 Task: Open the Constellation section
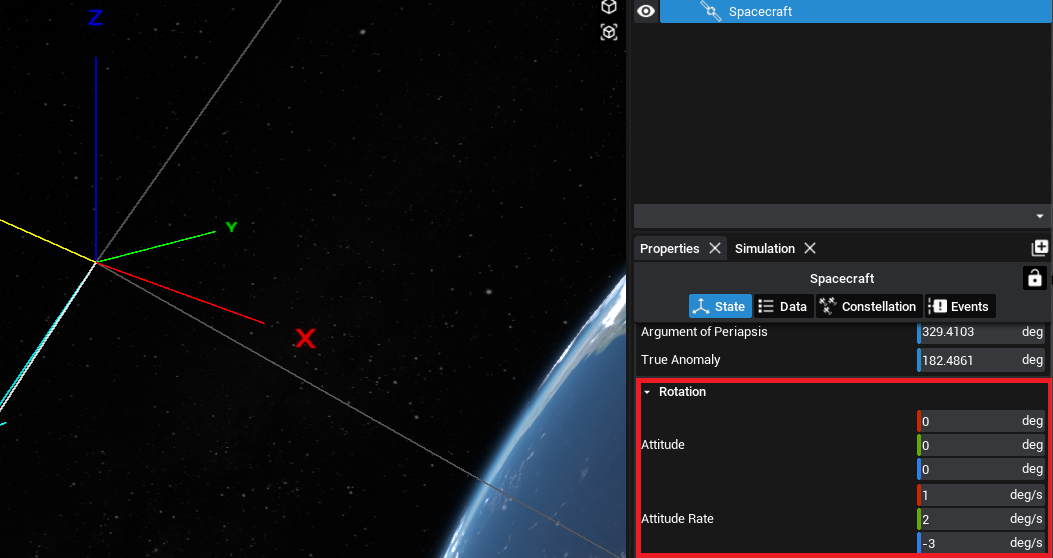[x=867, y=306]
